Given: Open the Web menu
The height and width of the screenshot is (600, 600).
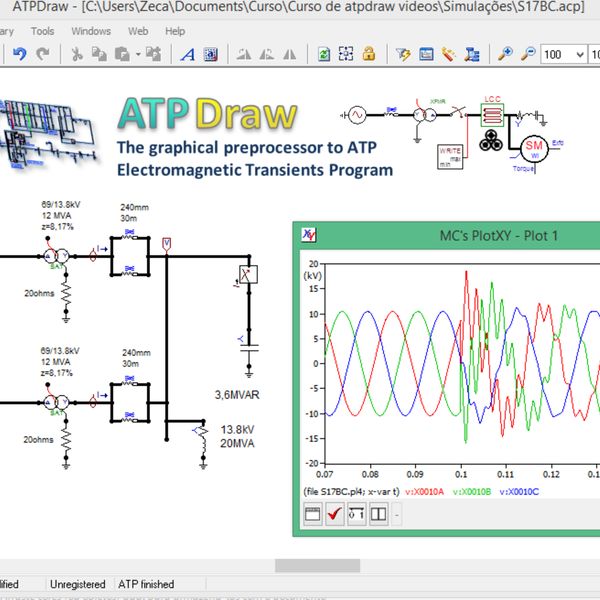Looking at the screenshot, I should pyautogui.click(x=138, y=31).
